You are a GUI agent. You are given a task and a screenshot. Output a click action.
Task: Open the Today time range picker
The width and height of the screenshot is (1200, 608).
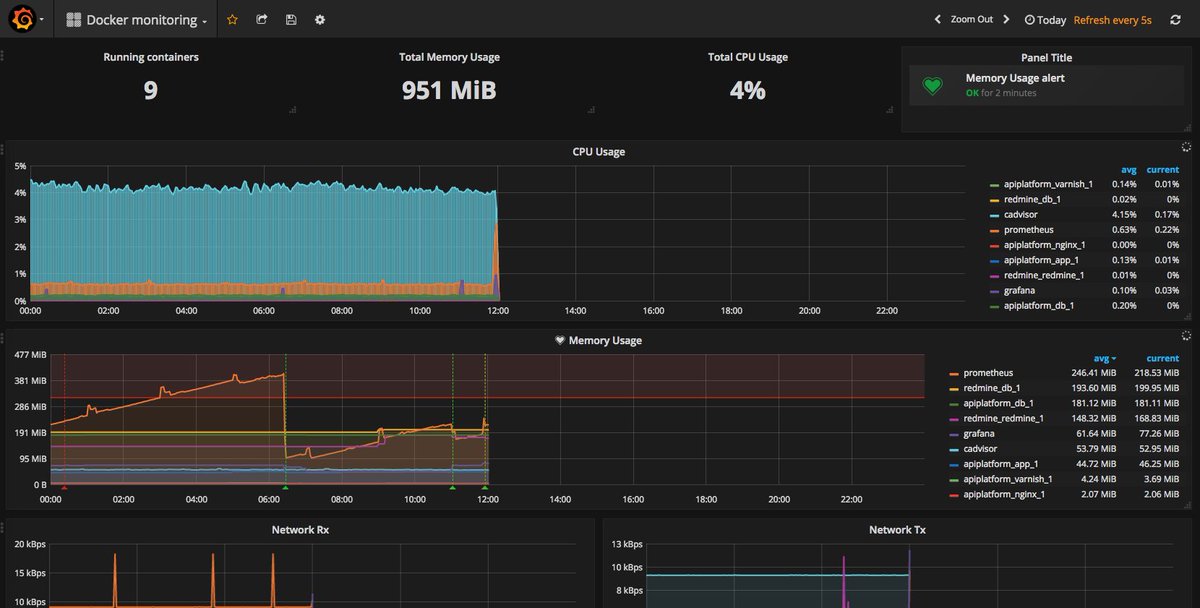[1045, 20]
